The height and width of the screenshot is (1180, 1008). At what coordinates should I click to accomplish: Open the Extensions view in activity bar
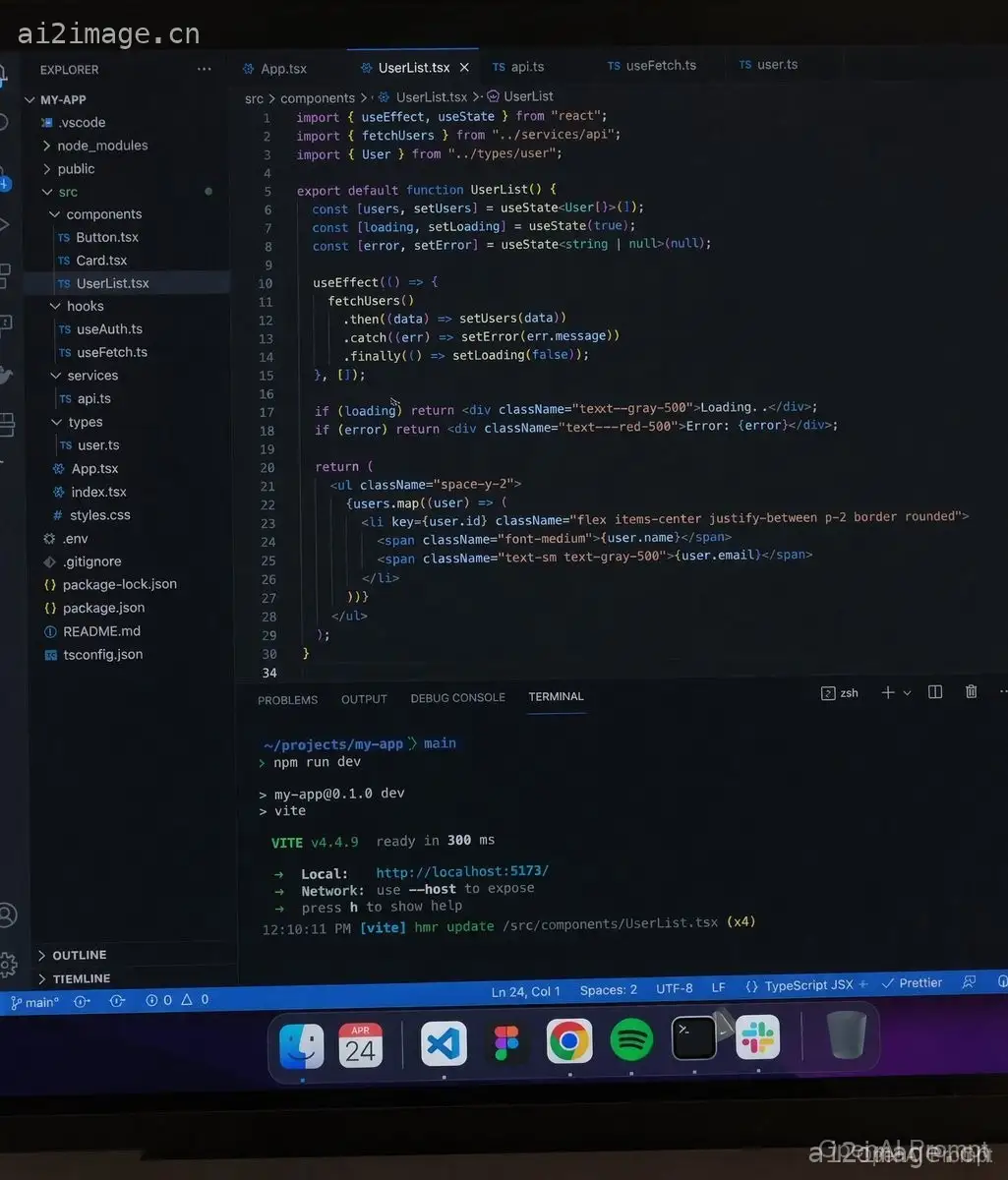[6, 274]
